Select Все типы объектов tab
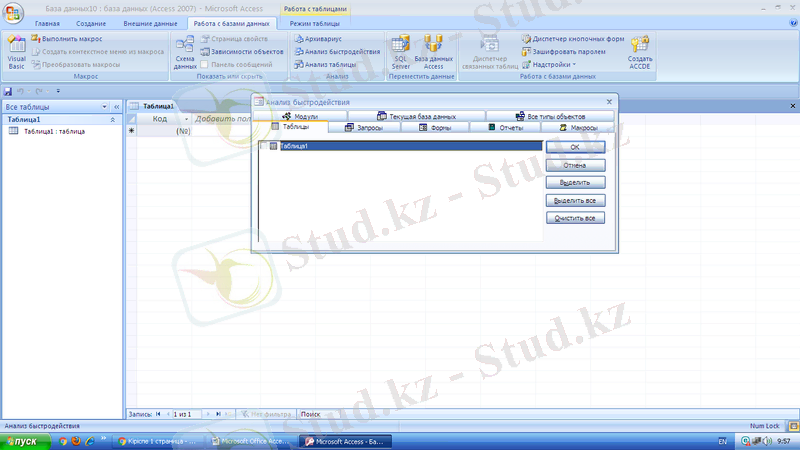 pyautogui.click(x=550, y=116)
